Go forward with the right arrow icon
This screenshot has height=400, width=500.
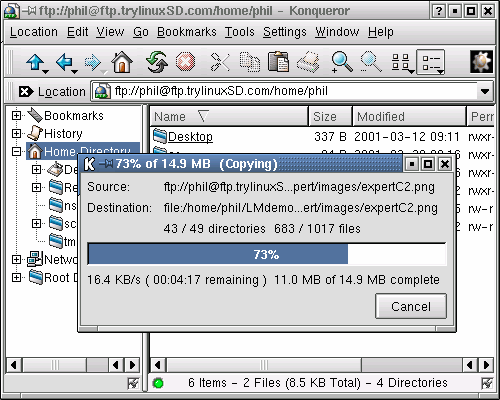click(x=92, y=62)
